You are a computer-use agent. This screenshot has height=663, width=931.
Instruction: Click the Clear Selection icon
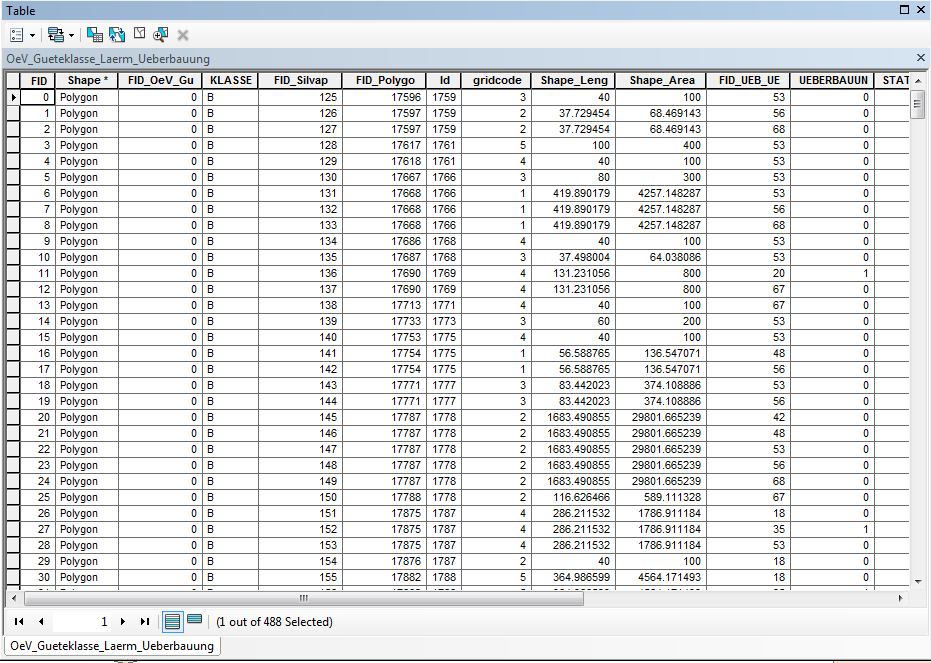(x=139, y=34)
